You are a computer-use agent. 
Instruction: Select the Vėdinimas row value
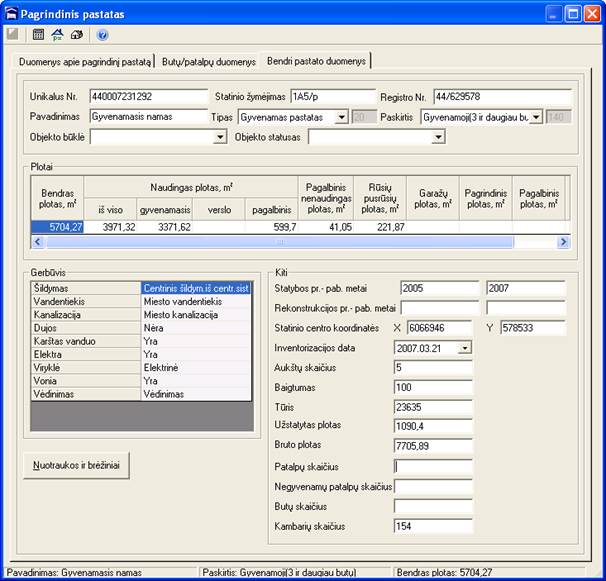click(x=196, y=394)
